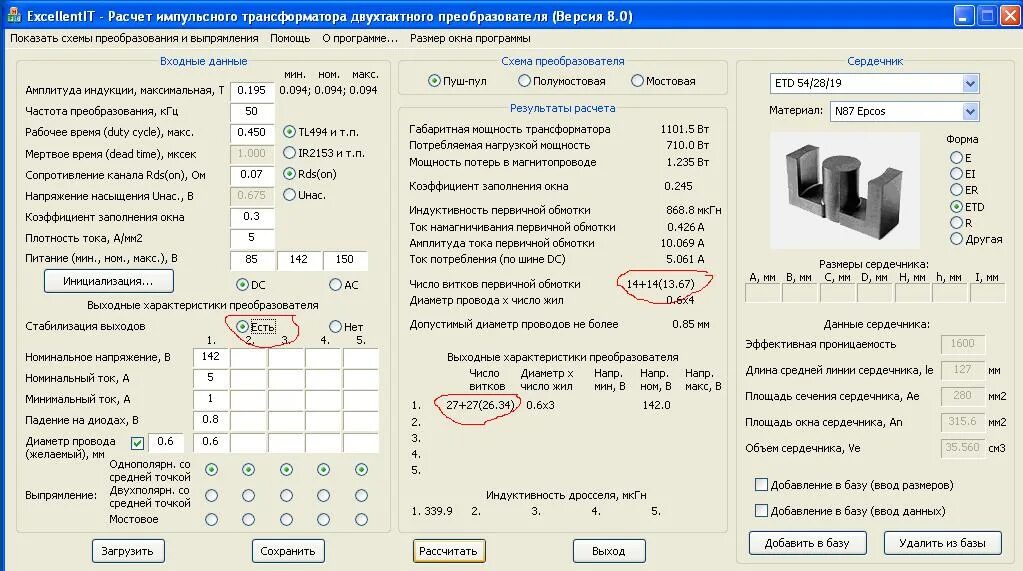Open the 'Показать схемы преобразования и выпрямления' menu
The image size is (1023, 571).
[134, 39]
